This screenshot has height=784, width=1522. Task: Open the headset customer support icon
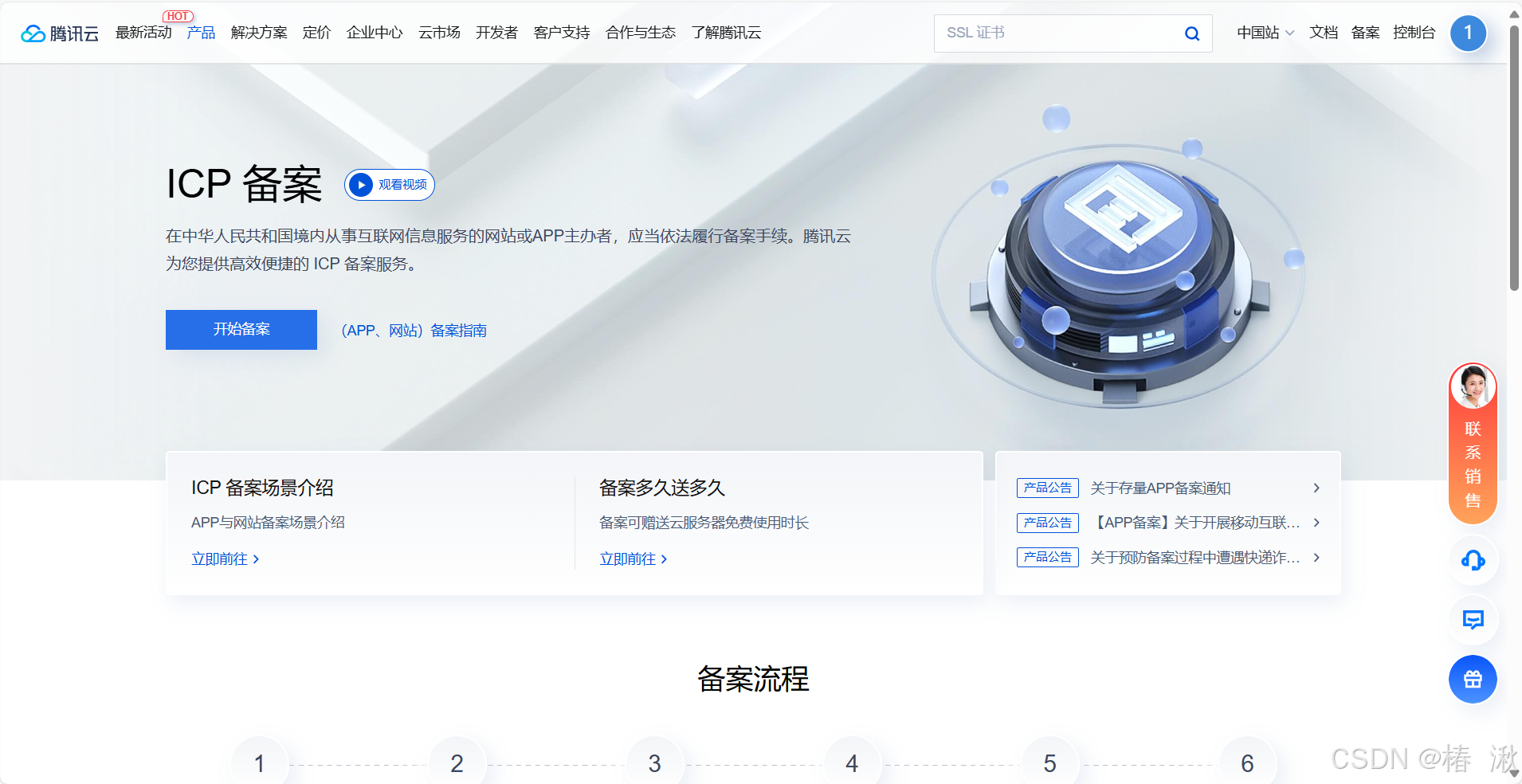tap(1473, 561)
